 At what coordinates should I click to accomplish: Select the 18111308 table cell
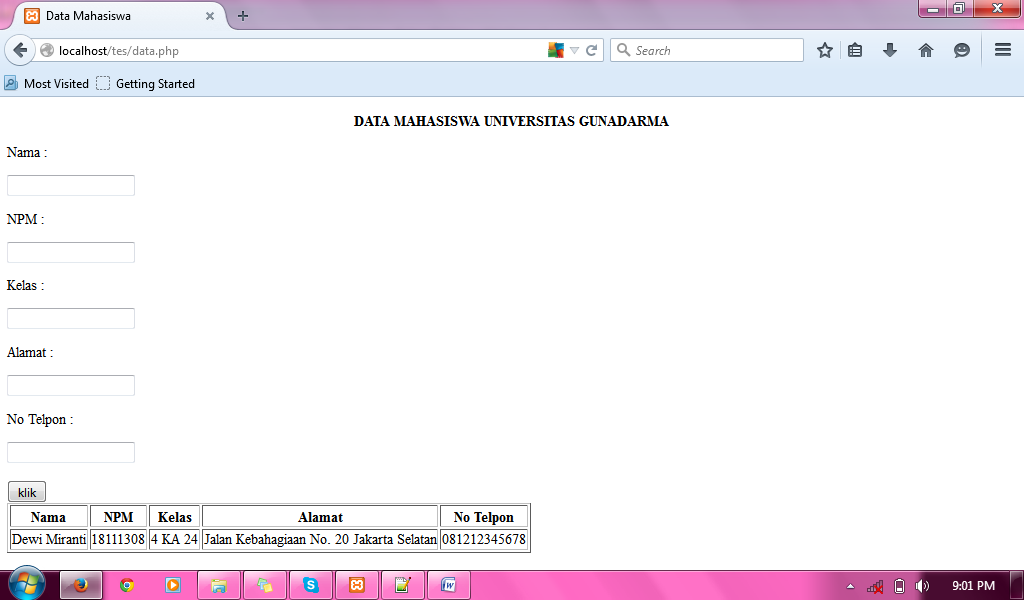(118, 539)
